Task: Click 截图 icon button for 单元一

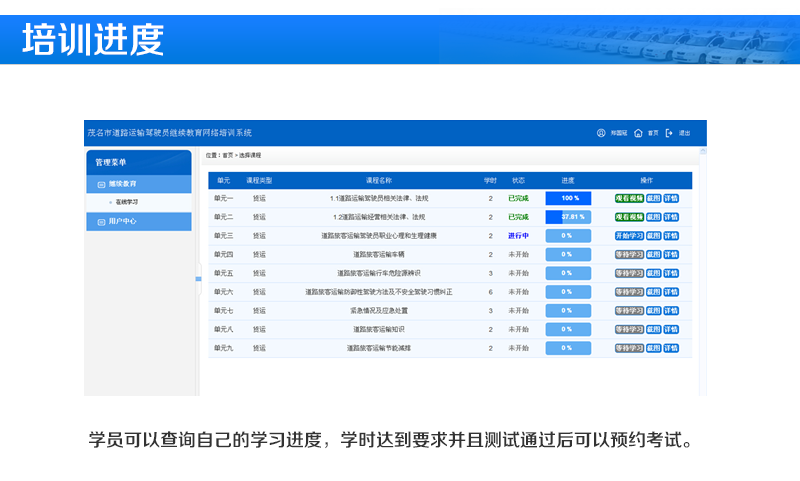Action: (653, 198)
